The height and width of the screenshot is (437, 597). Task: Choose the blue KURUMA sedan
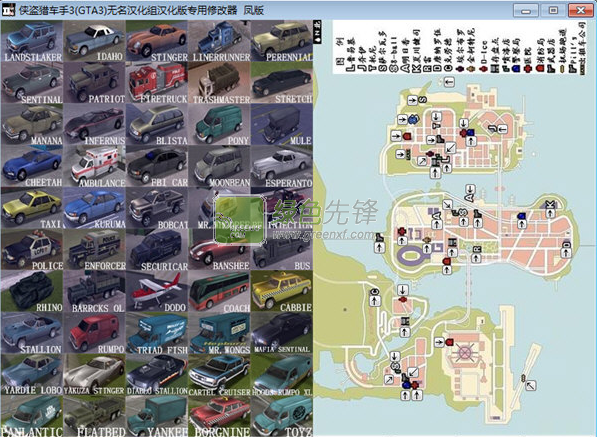(x=94, y=208)
